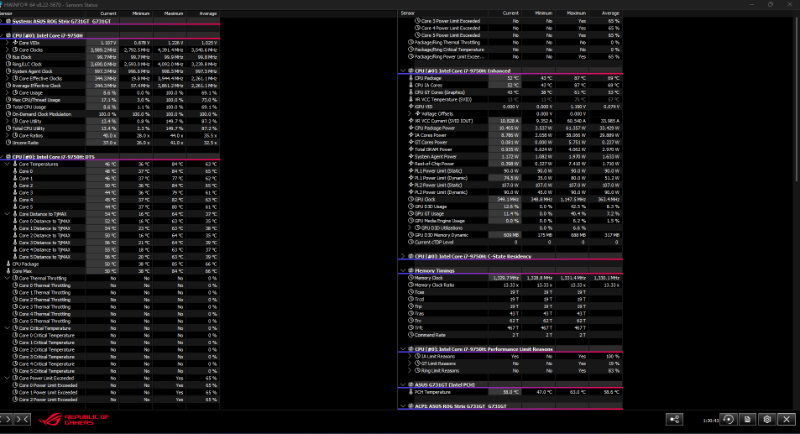Collapse the Core Thermal Throttling node
The width and height of the screenshot is (800, 434).
tap(7, 278)
